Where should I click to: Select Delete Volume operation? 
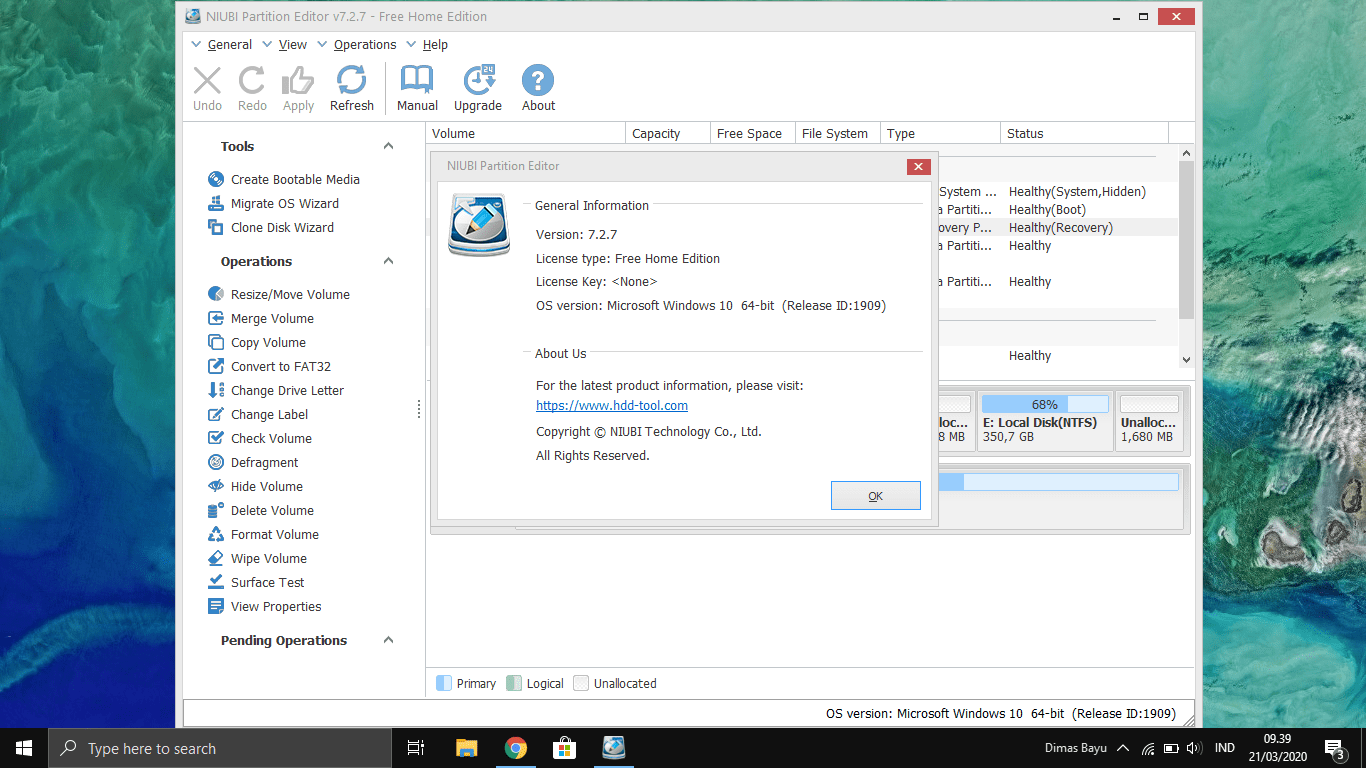click(x=270, y=510)
